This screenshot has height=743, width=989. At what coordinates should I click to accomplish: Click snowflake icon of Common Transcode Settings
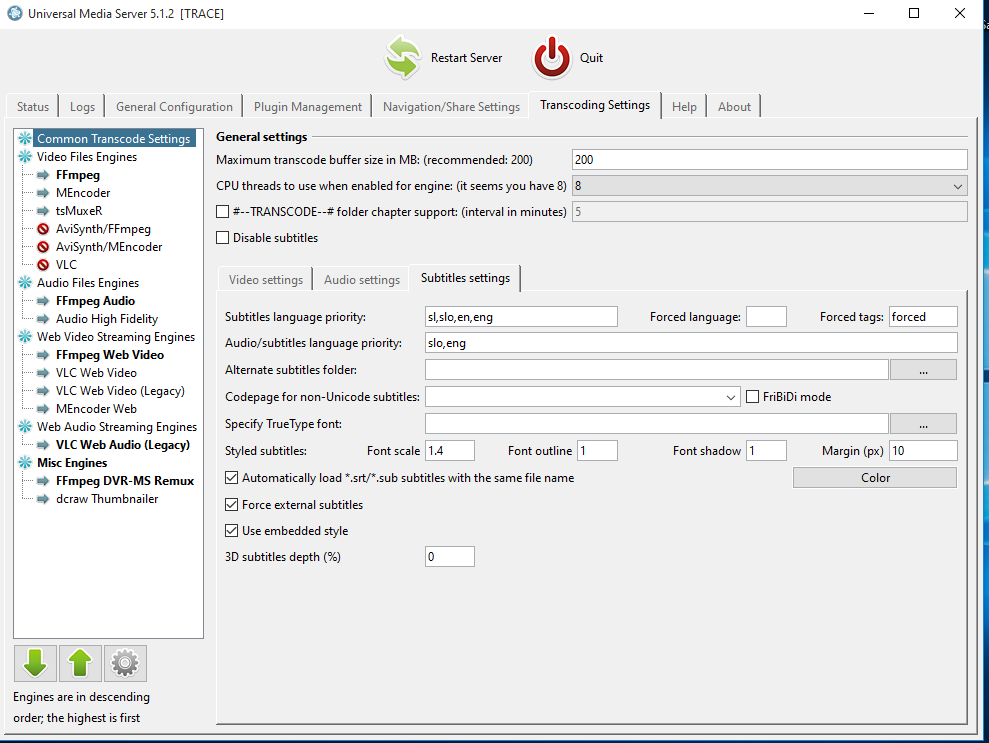click(x=25, y=138)
